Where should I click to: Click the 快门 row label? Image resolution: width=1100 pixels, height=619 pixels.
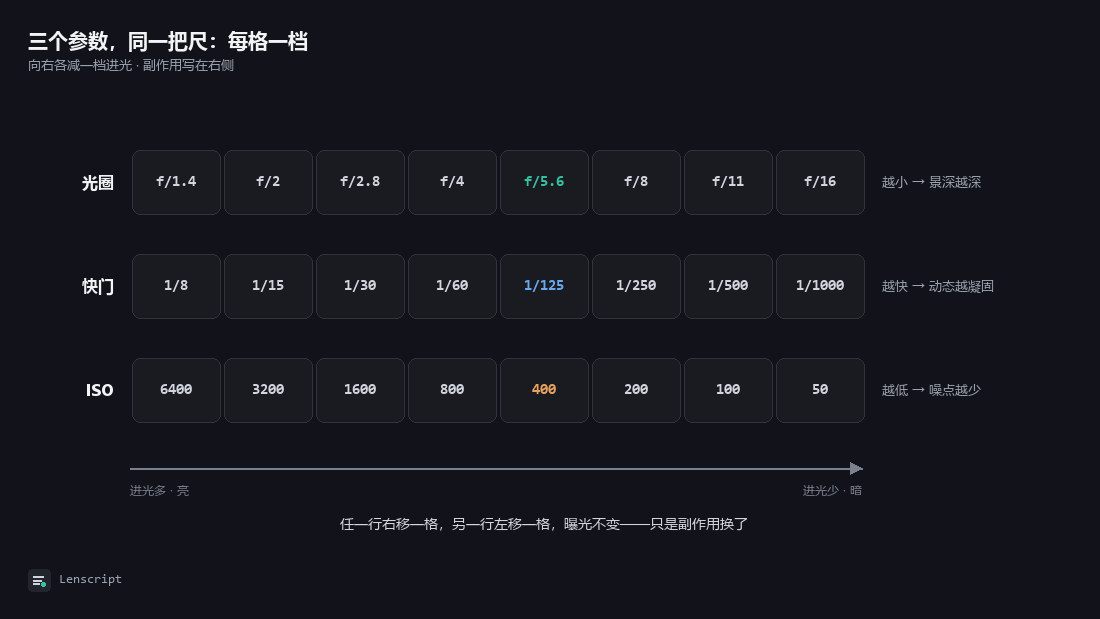pyautogui.click(x=98, y=287)
